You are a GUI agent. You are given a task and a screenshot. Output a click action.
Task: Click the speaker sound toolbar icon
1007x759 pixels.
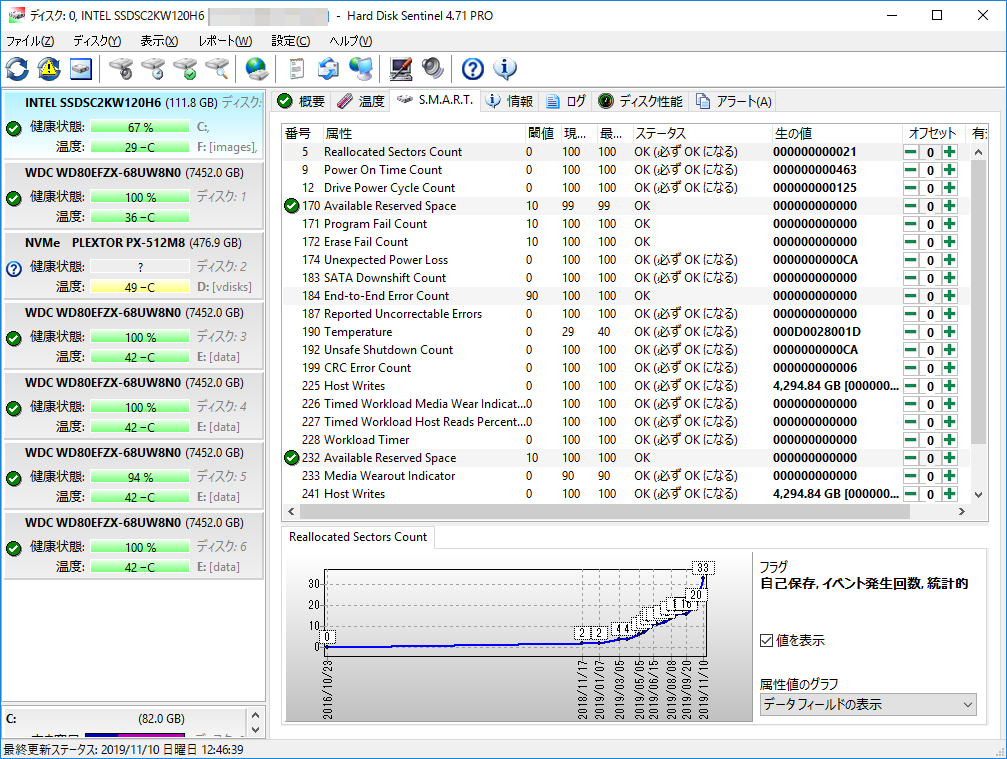pos(433,69)
